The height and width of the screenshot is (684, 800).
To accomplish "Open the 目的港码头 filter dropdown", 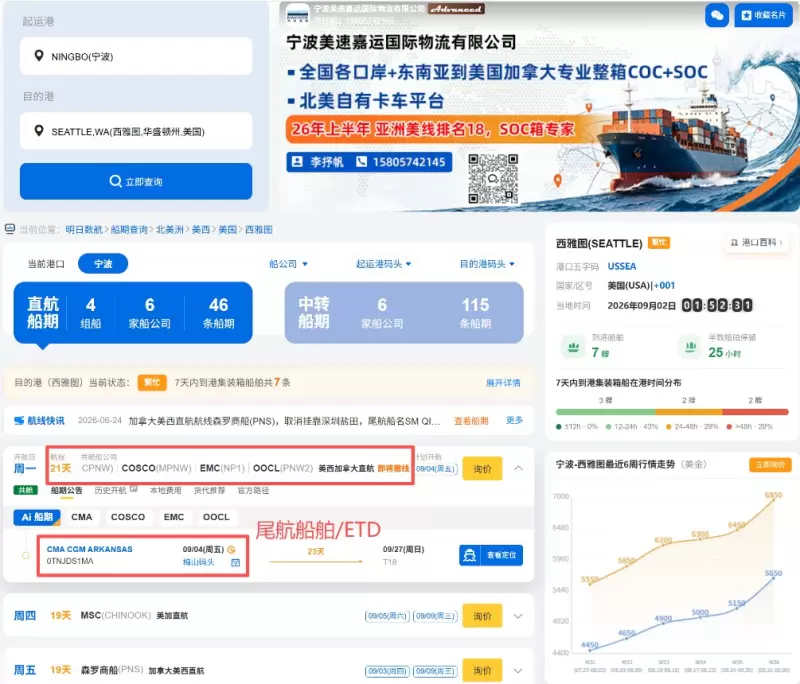I will pyautogui.click(x=487, y=264).
